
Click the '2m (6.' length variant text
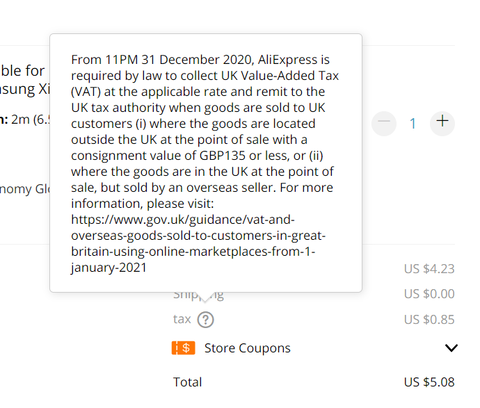[x=30, y=119]
